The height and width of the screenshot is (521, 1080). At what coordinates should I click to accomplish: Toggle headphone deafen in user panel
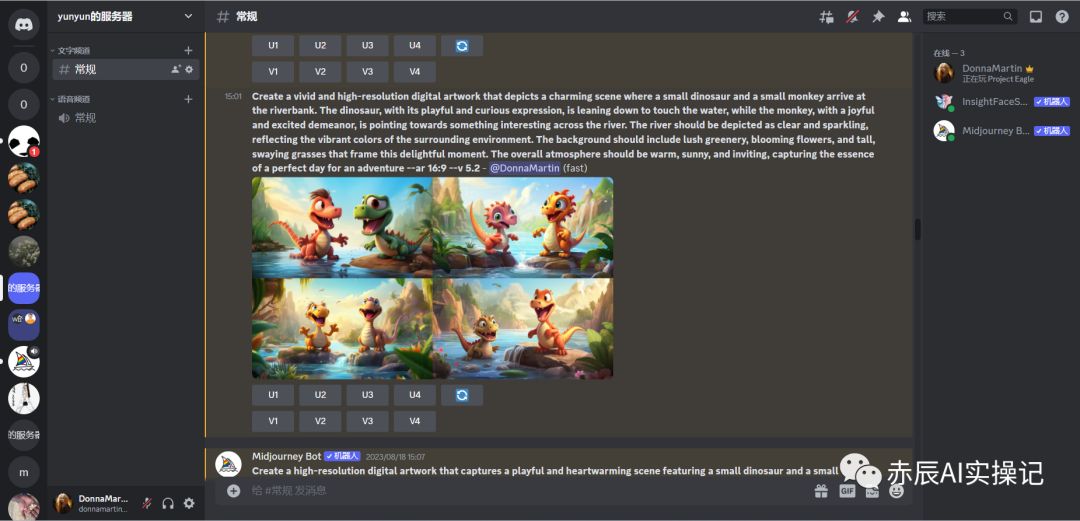(x=168, y=503)
